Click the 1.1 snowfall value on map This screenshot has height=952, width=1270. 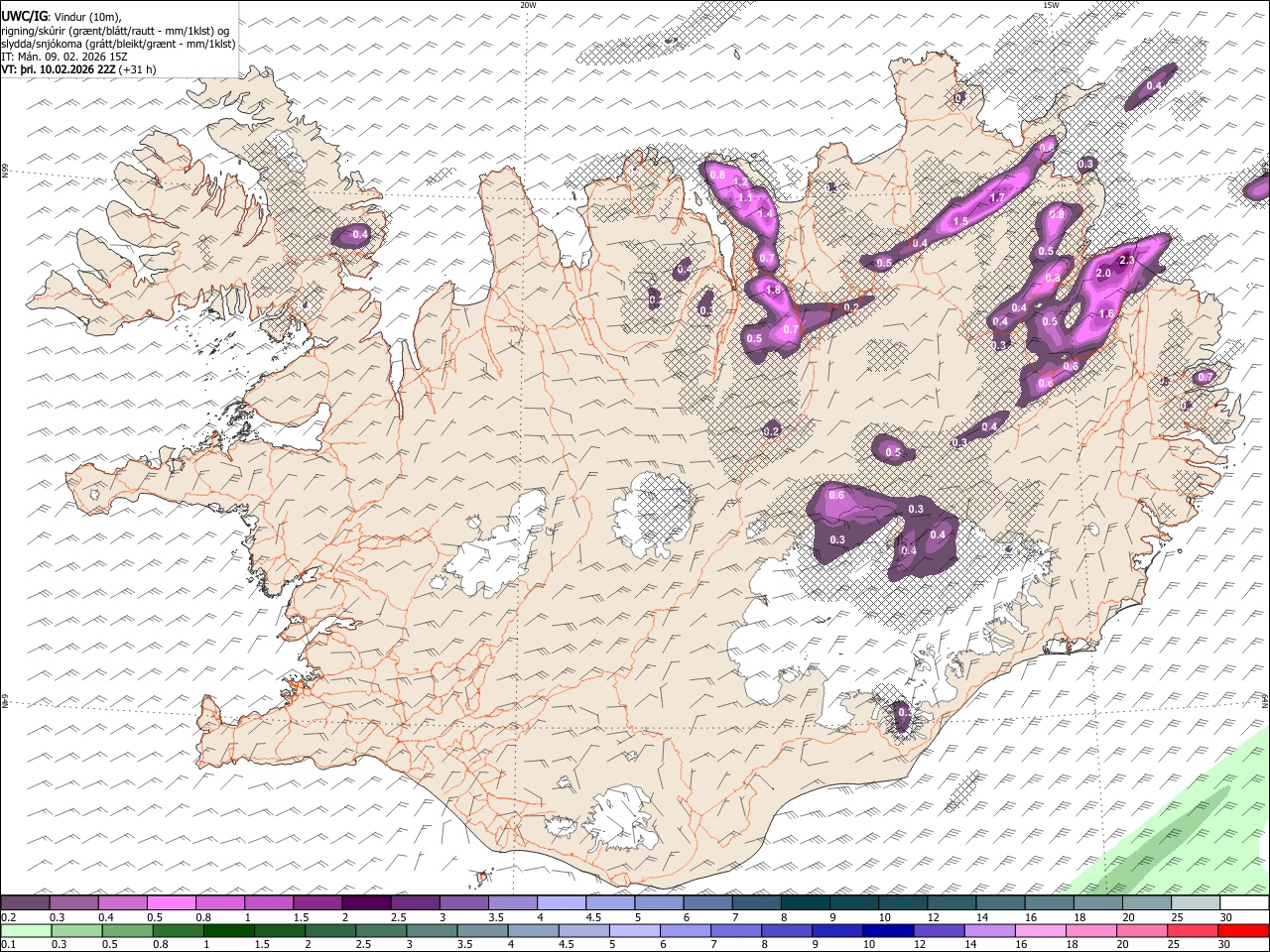pos(746,196)
